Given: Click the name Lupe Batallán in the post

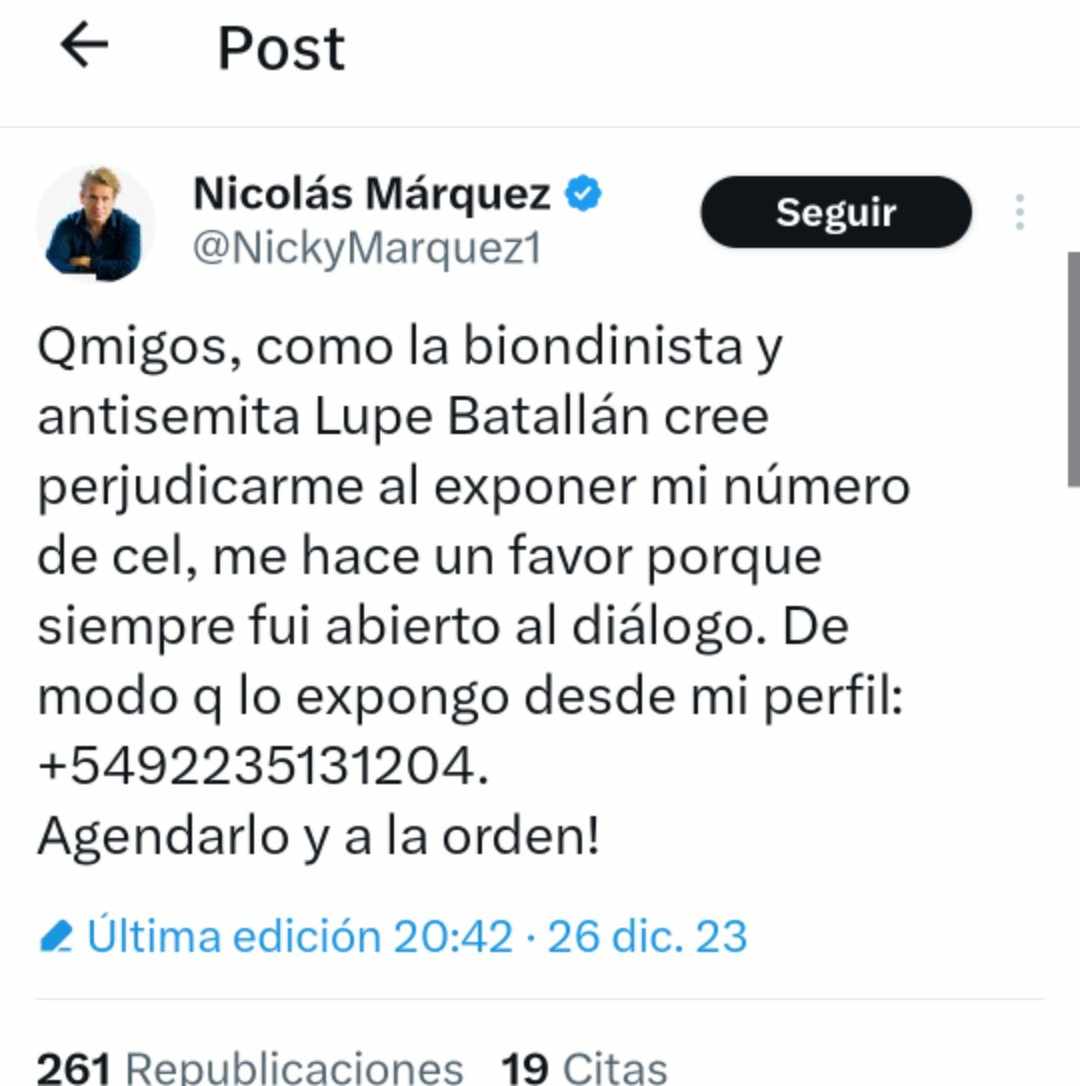Looking at the screenshot, I should click(481, 417).
